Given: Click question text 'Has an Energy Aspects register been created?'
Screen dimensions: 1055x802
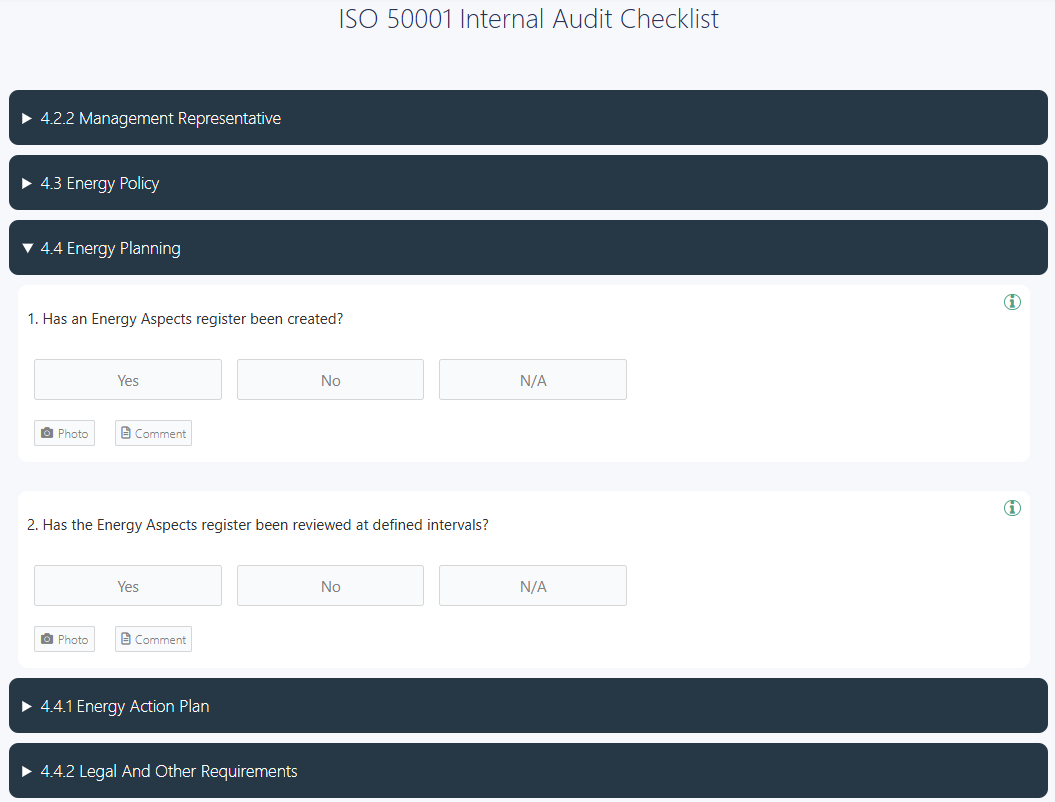Looking at the screenshot, I should pyautogui.click(x=193, y=319).
